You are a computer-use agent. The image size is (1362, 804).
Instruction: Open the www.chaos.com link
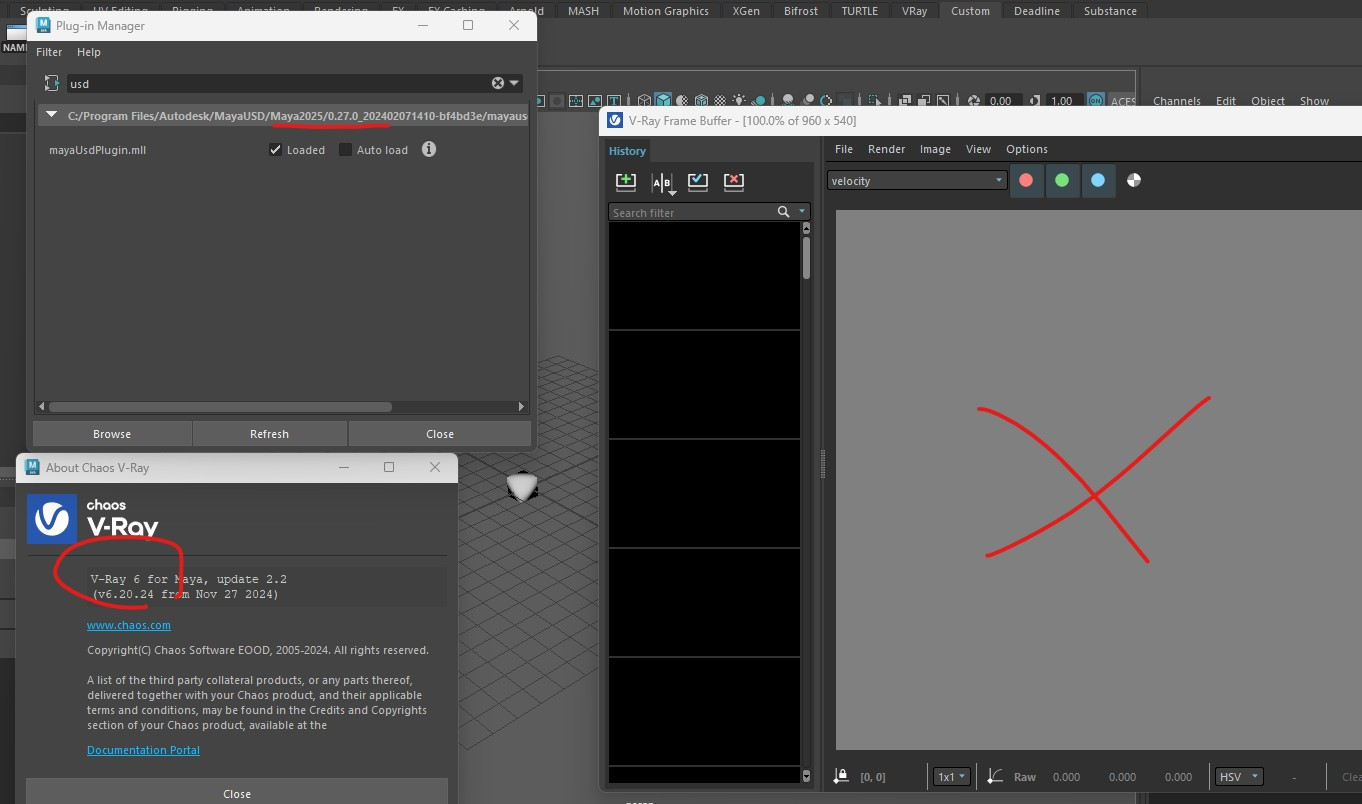pos(129,625)
